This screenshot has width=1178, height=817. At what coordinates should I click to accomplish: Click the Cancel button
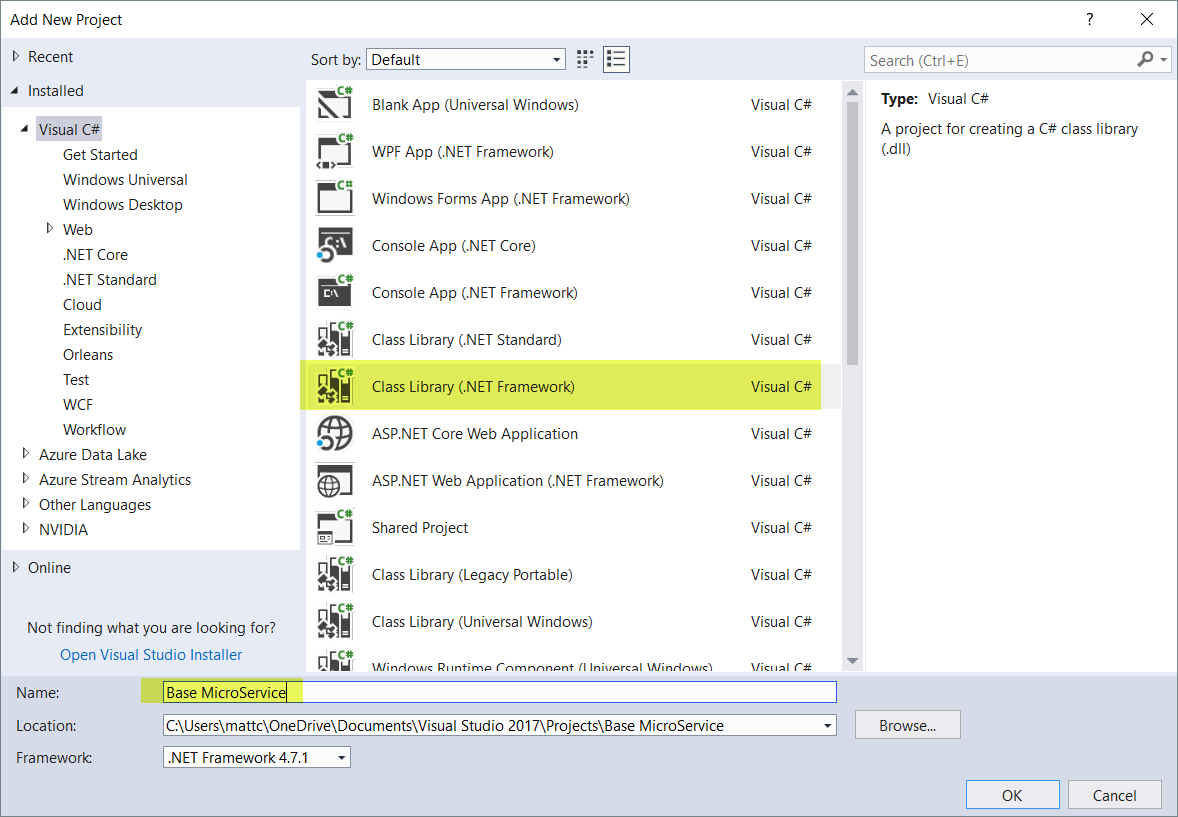point(1114,795)
